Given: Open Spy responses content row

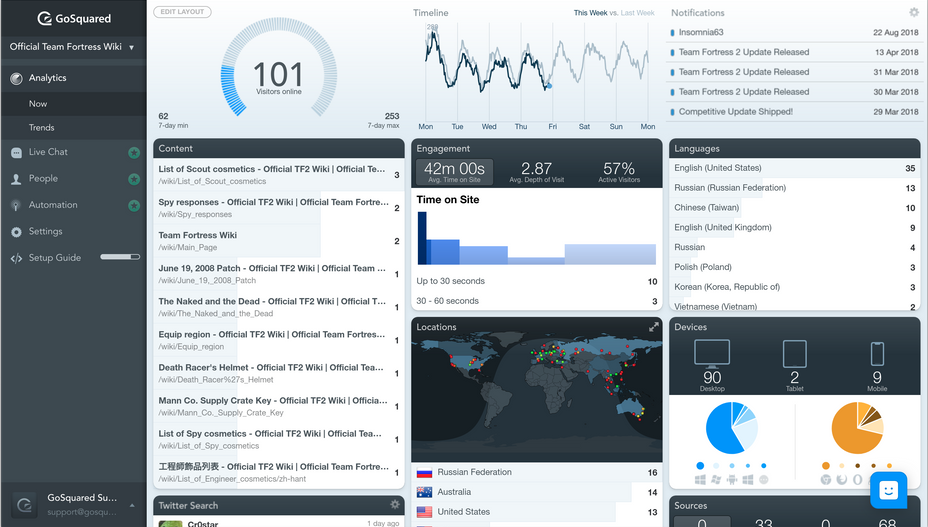Looking at the screenshot, I should pyautogui.click(x=278, y=208).
